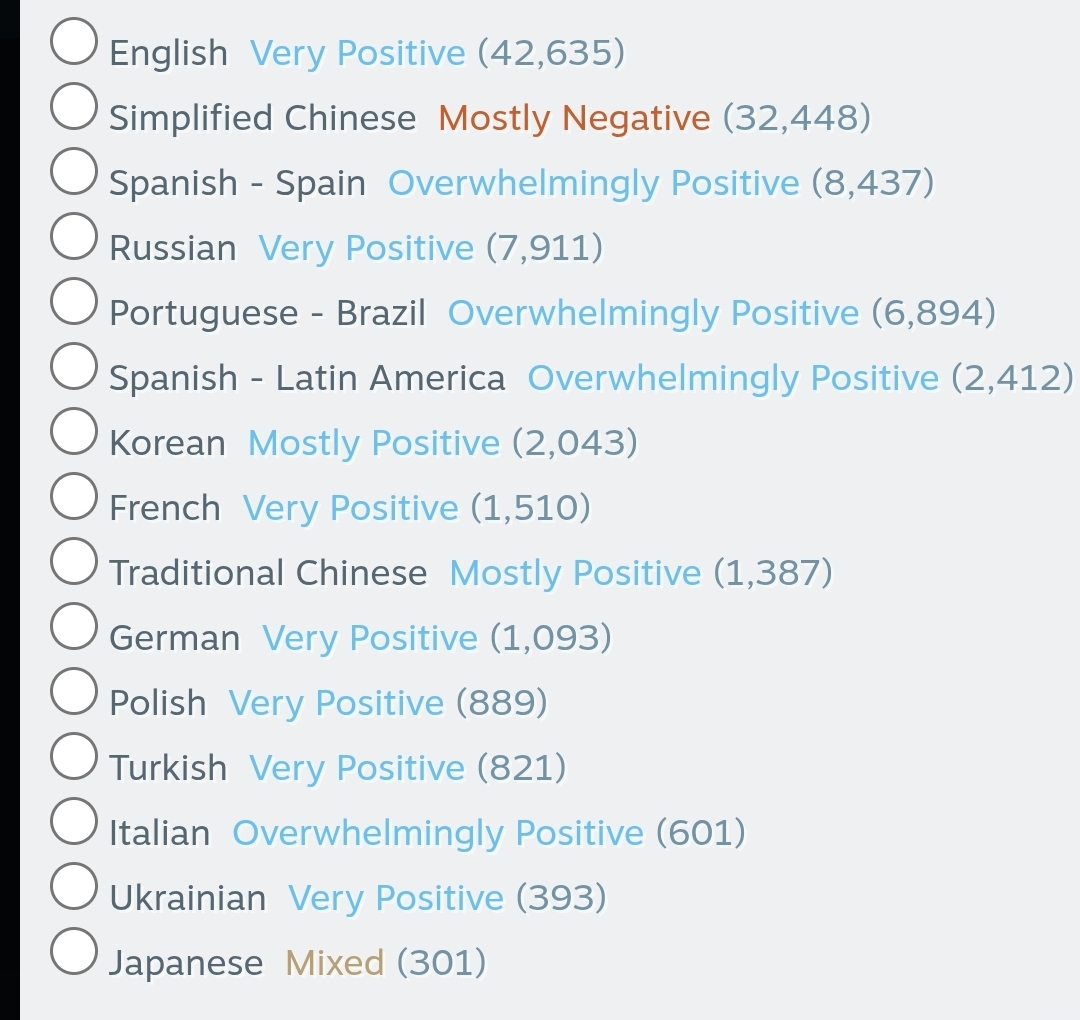Click the Mostly Negative rating text
Image resolution: width=1080 pixels, height=1020 pixels.
pyautogui.click(x=574, y=118)
